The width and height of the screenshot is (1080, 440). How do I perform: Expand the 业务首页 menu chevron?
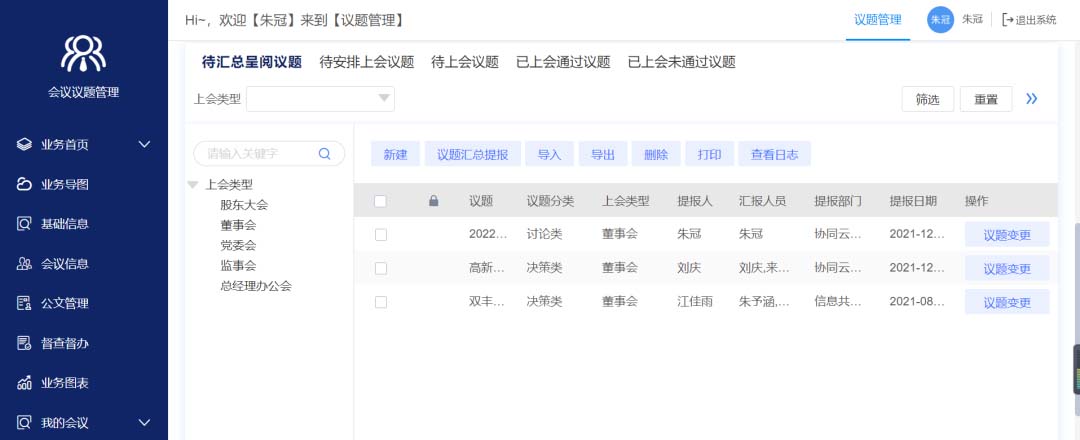tap(144, 144)
